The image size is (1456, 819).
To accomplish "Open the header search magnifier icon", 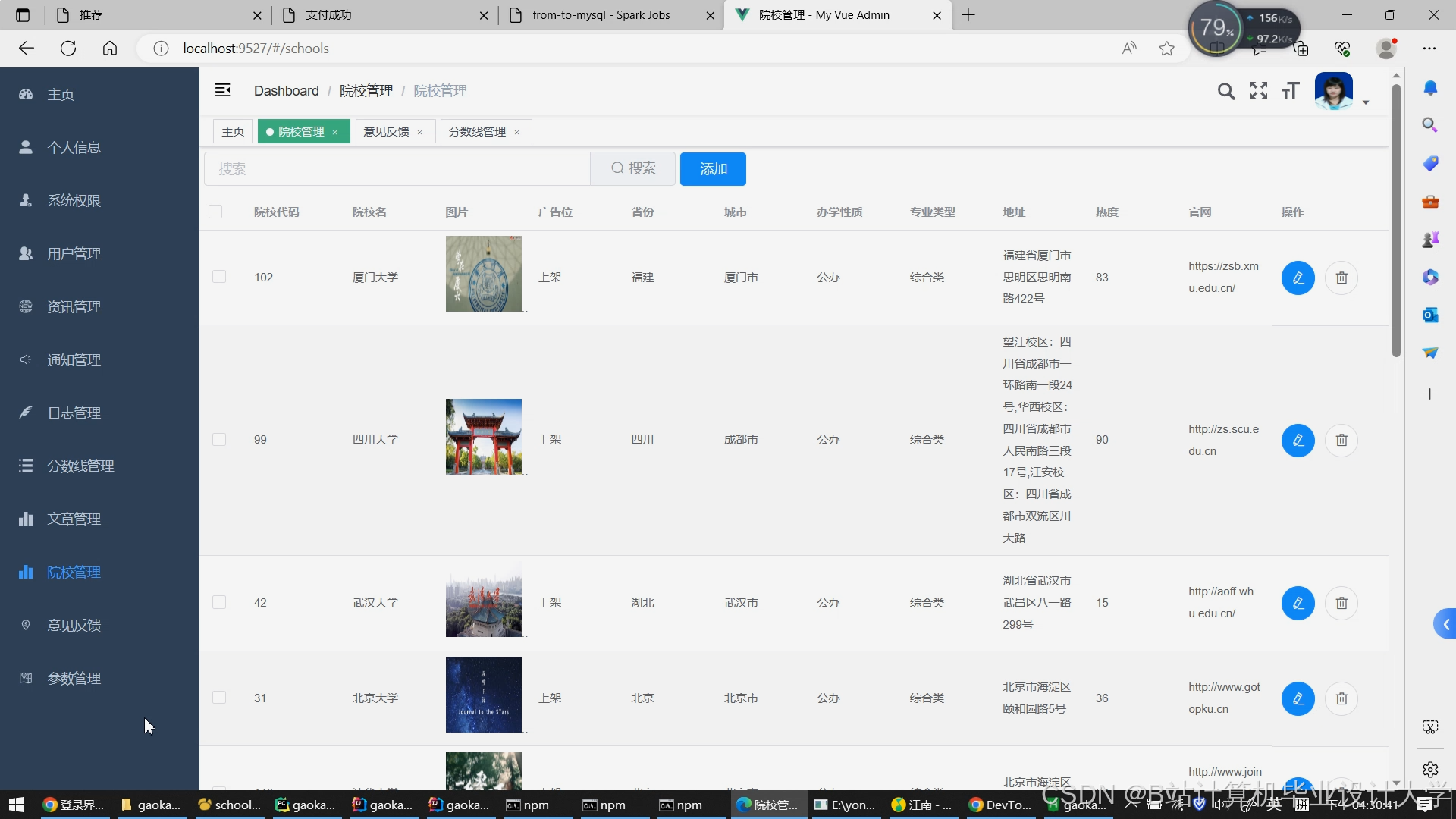I will click(1225, 91).
